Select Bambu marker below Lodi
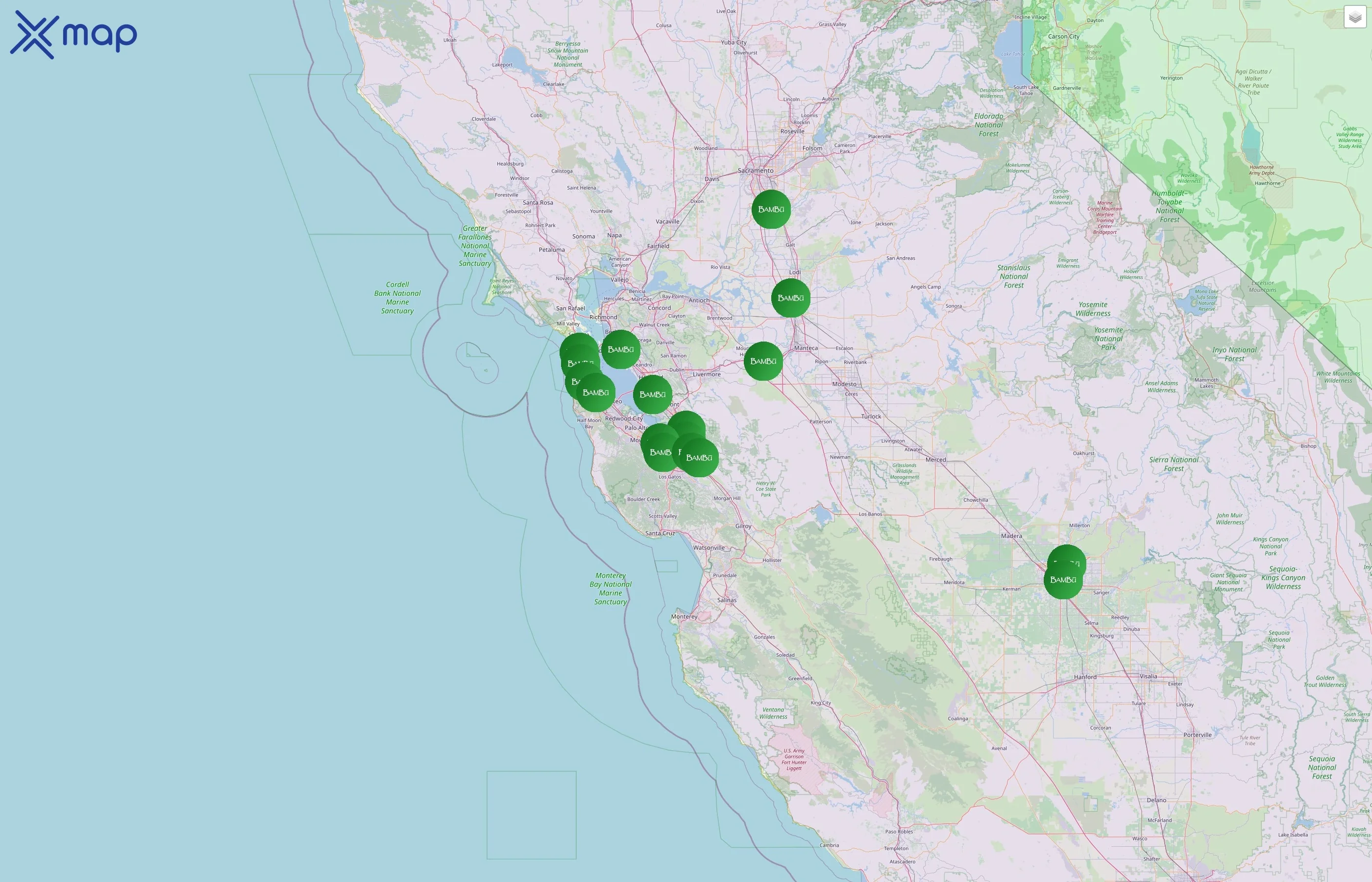This screenshot has width=1372, height=882. point(790,298)
